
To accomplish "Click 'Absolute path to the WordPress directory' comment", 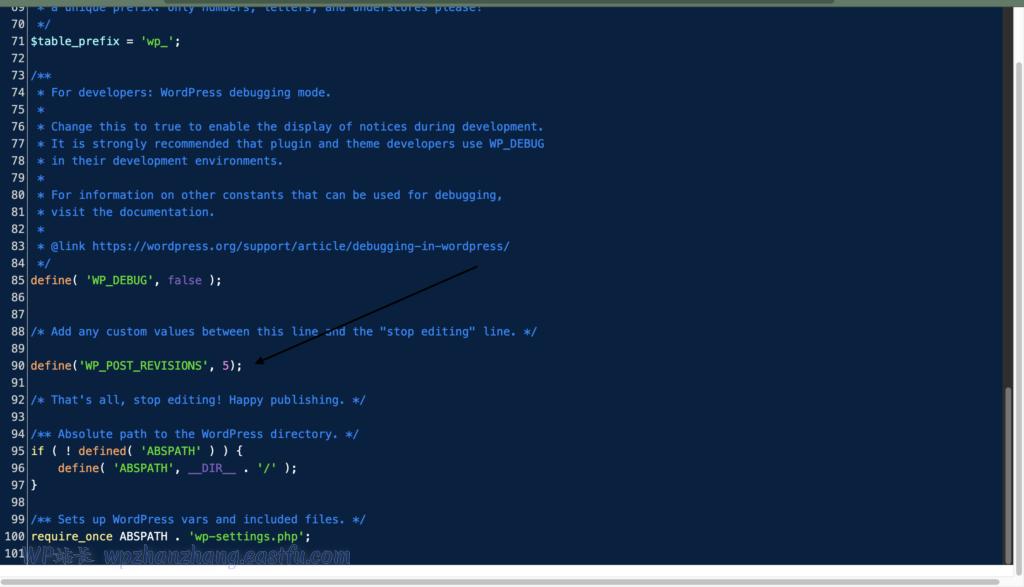I will click(195, 434).
